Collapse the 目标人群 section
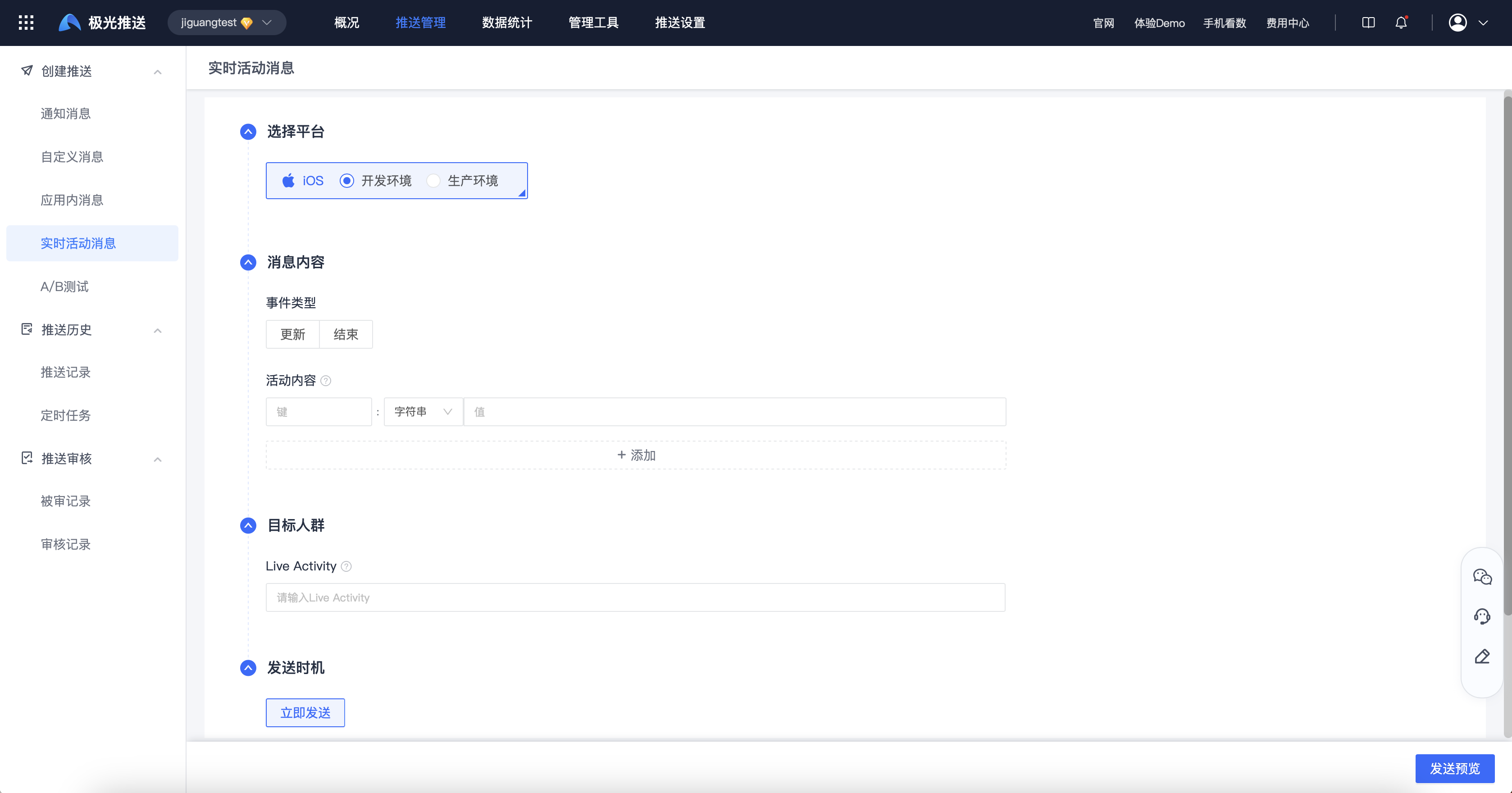 248,525
